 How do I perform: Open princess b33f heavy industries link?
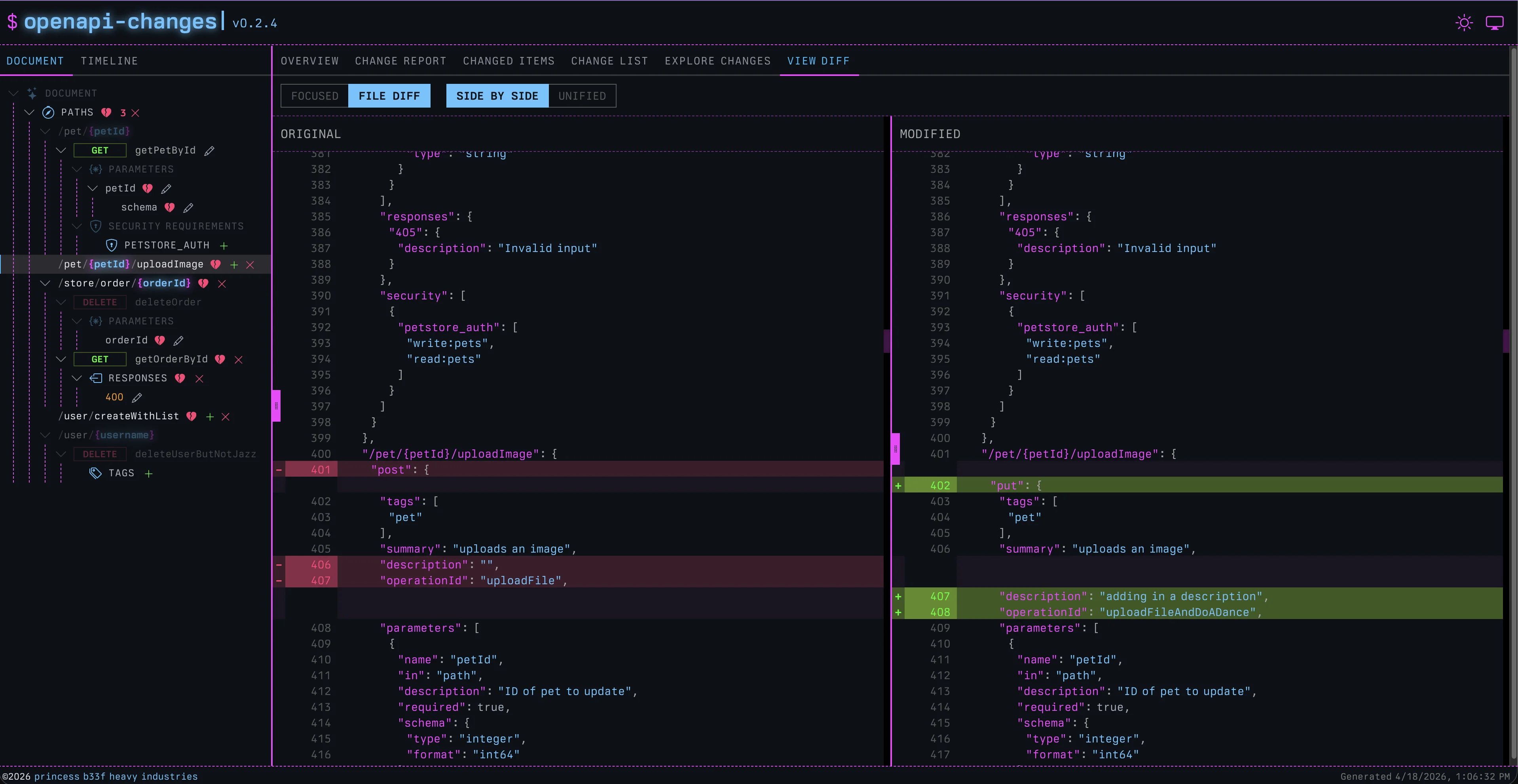(116, 776)
